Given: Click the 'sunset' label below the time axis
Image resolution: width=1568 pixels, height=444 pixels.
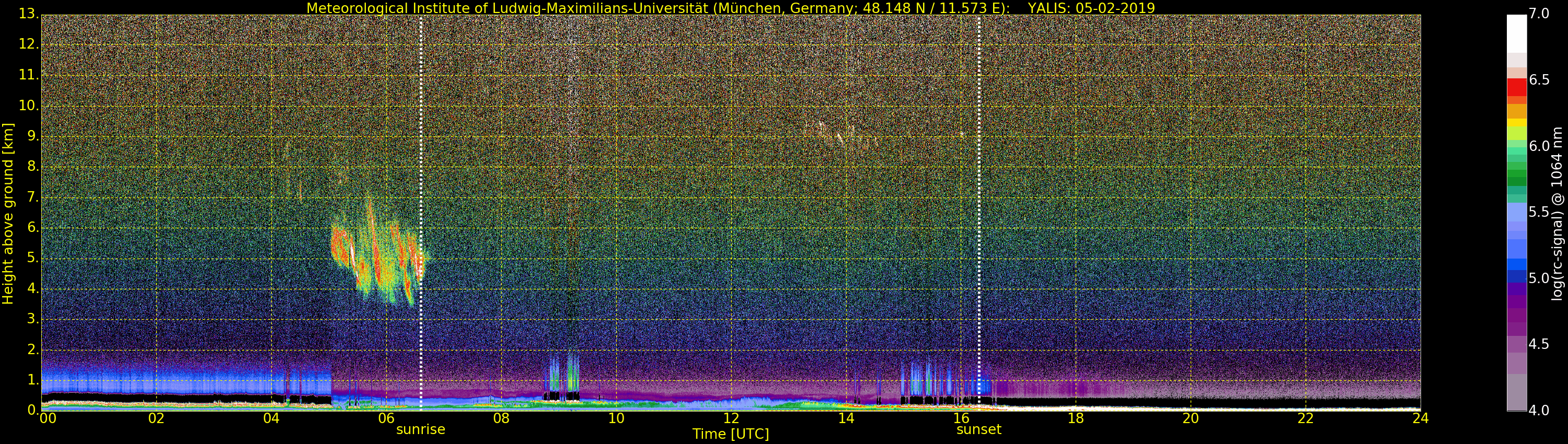Looking at the screenshot, I should click(979, 429).
